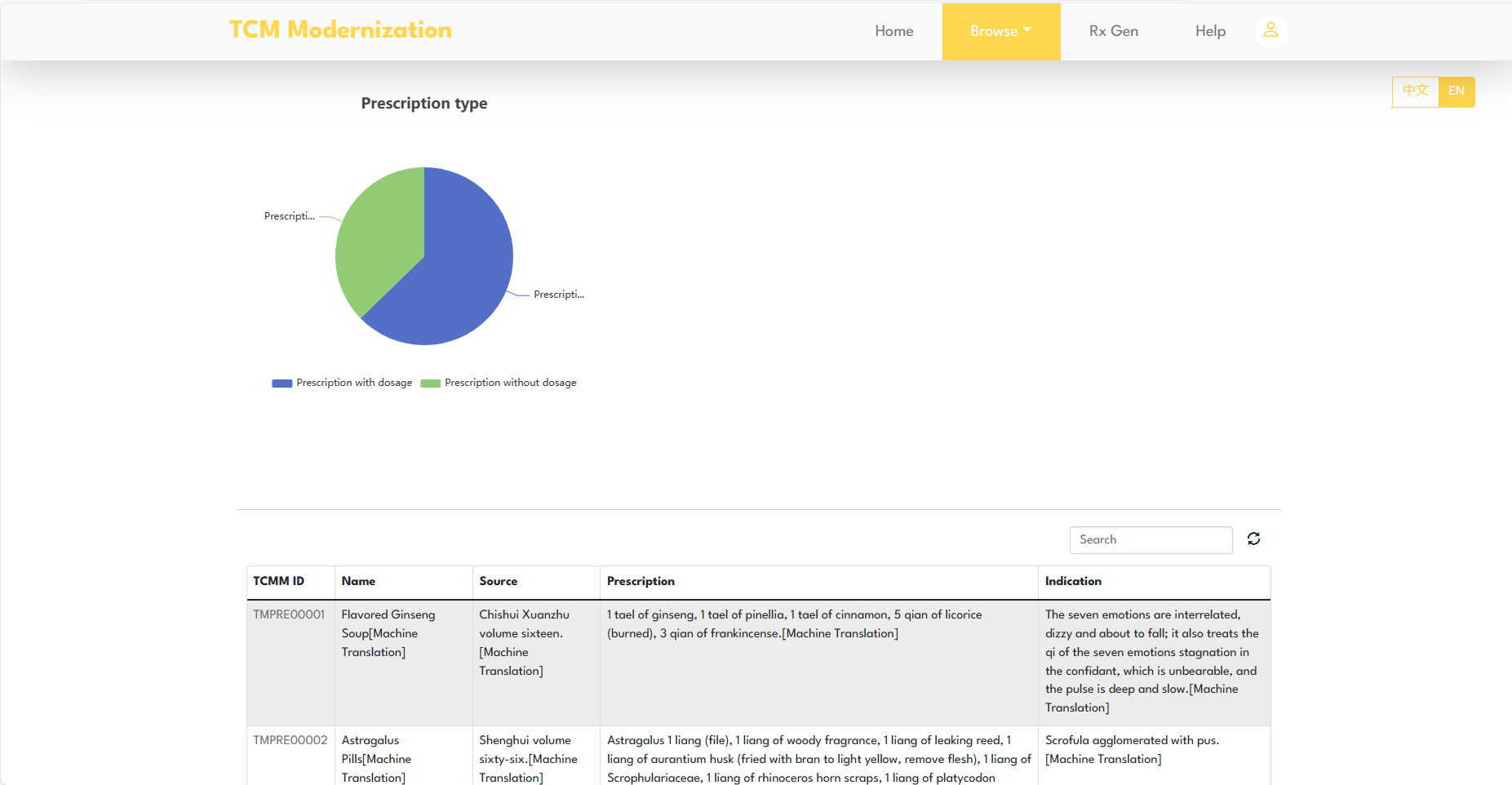Click the TCMM ID column header
The image size is (1512, 785).
pos(278,581)
